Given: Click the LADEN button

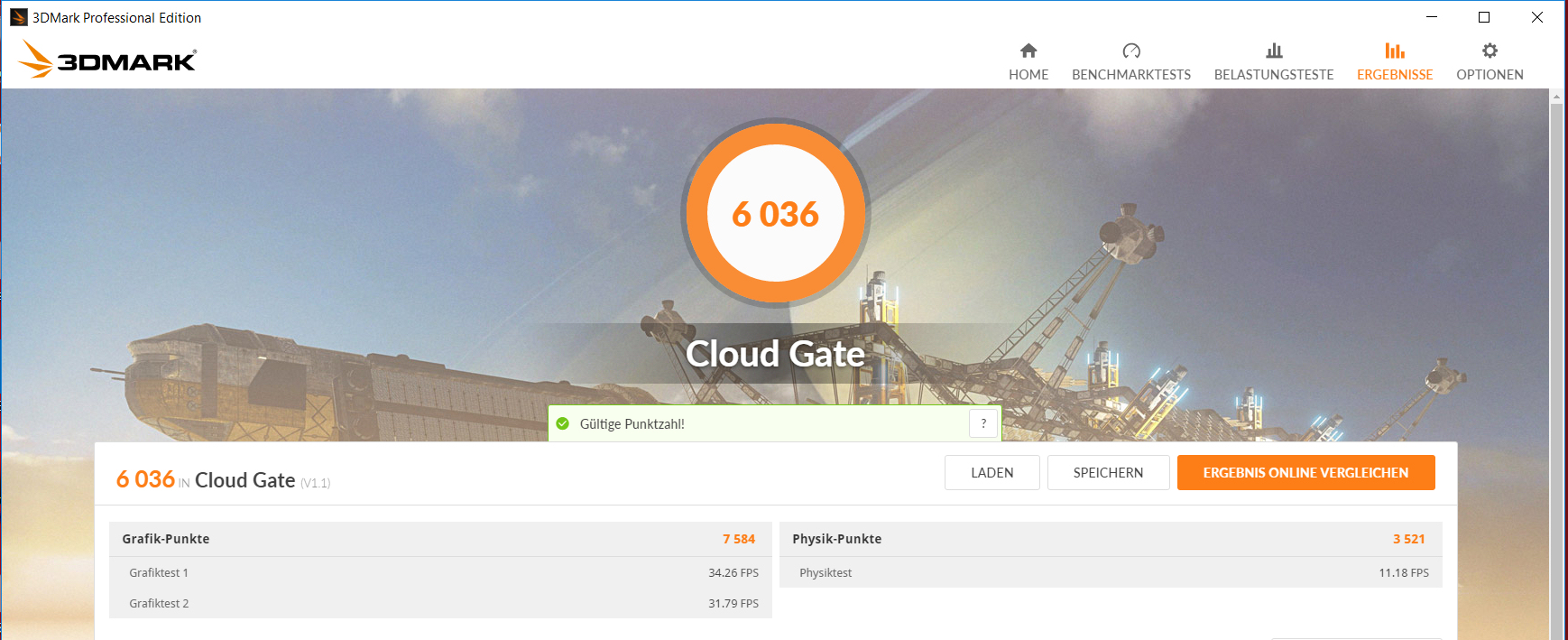Looking at the screenshot, I should coord(992,473).
